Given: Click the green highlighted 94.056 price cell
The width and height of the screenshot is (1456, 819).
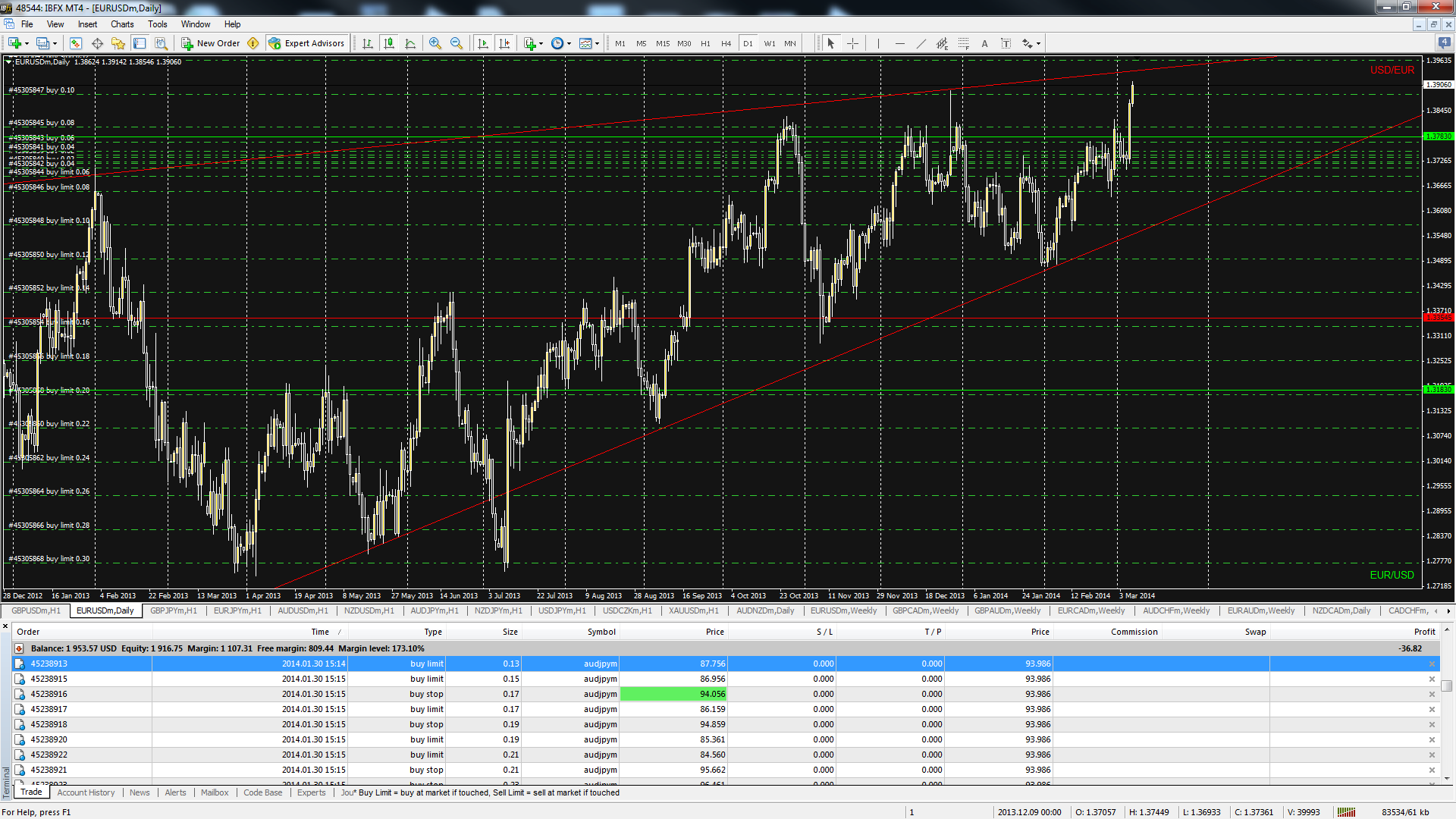Looking at the screenshot, I should point(673,694).
